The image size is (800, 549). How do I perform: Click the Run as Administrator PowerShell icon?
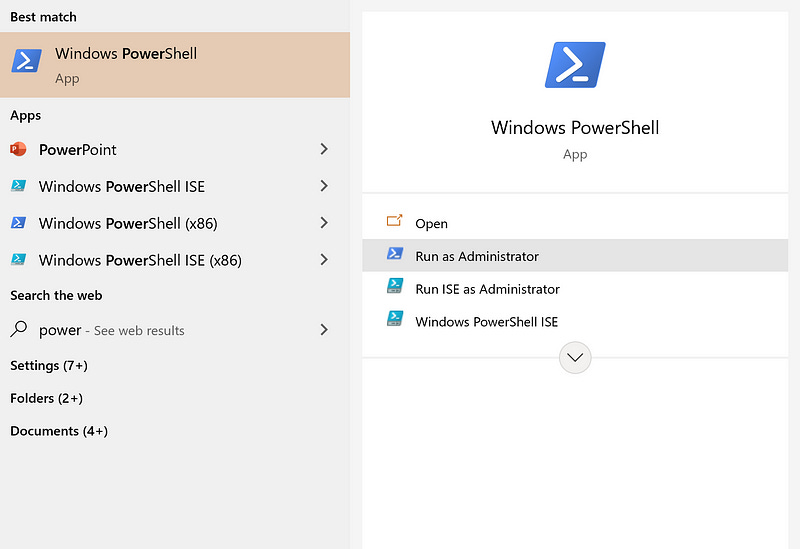tap(395, 253)
